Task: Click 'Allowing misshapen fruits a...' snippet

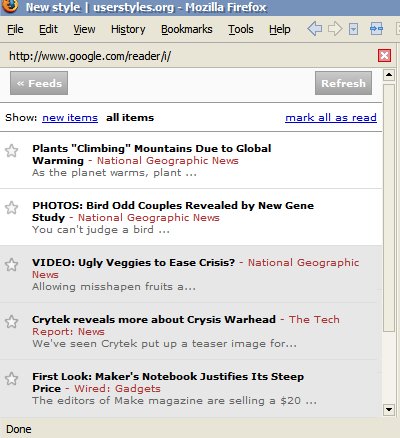Action: pyautogui.click(x=114, y=287)
